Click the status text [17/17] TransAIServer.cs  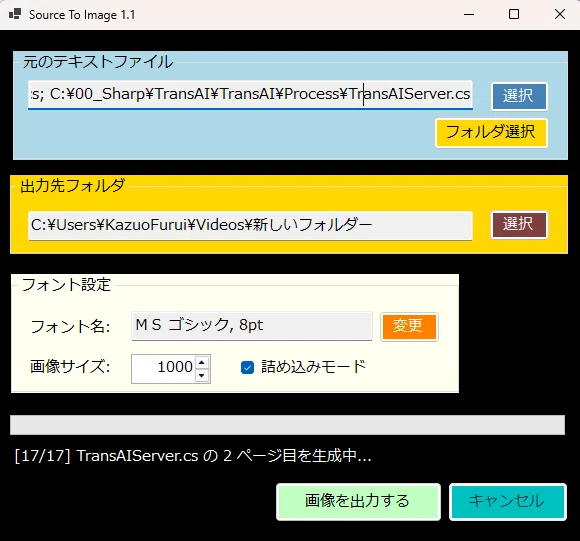pyautogui.click(x=193, y=456)
